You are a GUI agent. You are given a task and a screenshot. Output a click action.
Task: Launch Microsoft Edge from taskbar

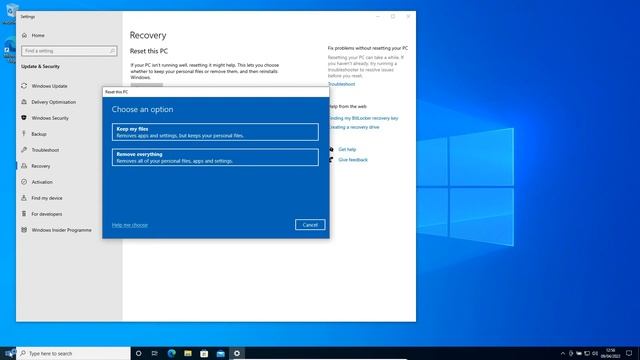pyautogui.click(x=171, y=353)
